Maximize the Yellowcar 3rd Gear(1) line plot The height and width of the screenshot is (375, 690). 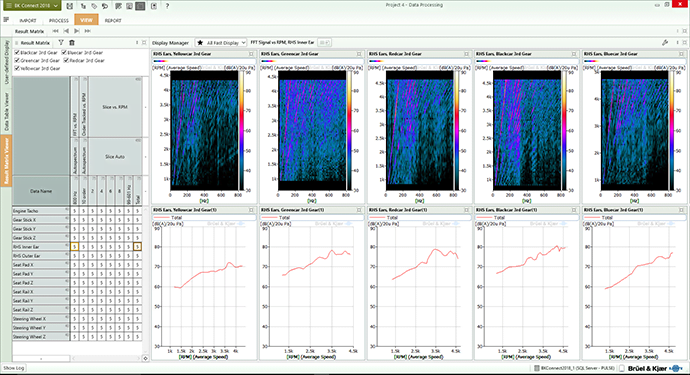pyautogui.click(x=251, y=210)
